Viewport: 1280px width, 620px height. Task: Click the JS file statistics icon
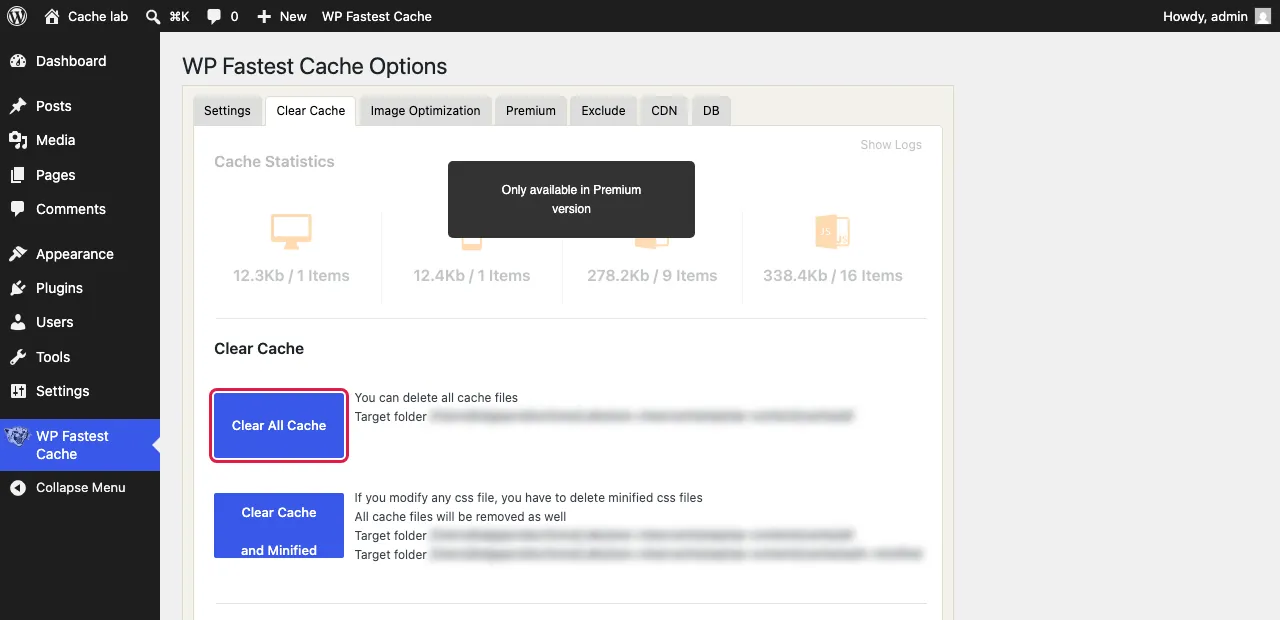(x=832, y=232)
